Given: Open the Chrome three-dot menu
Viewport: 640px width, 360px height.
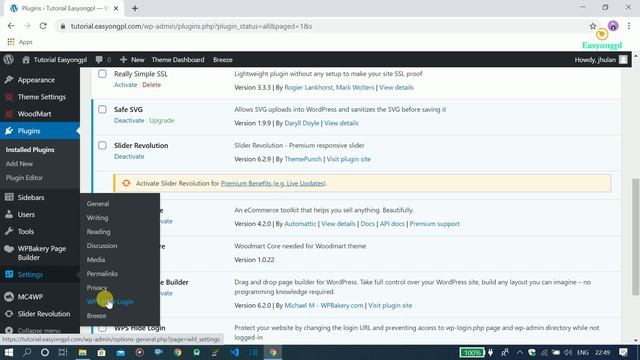Looking at the screenshot, I should pyautogui.click(x=629, y=26).
